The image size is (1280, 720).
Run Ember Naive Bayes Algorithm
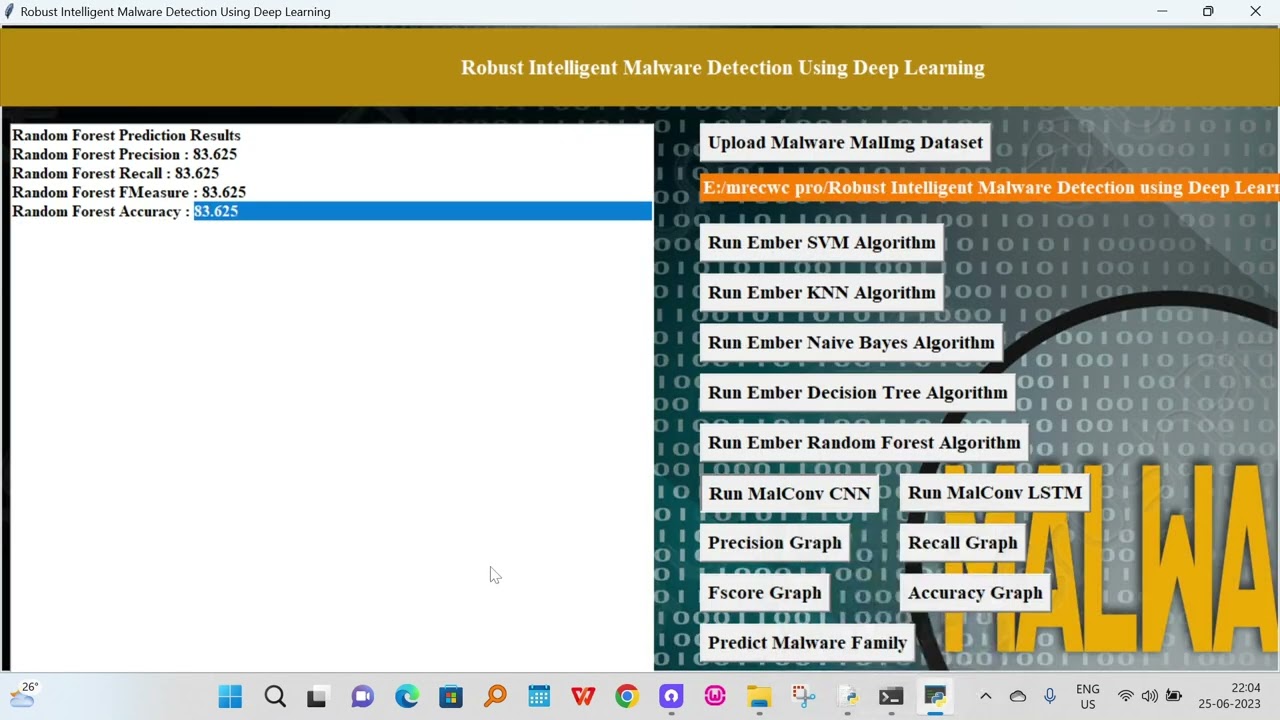point(851,342)
